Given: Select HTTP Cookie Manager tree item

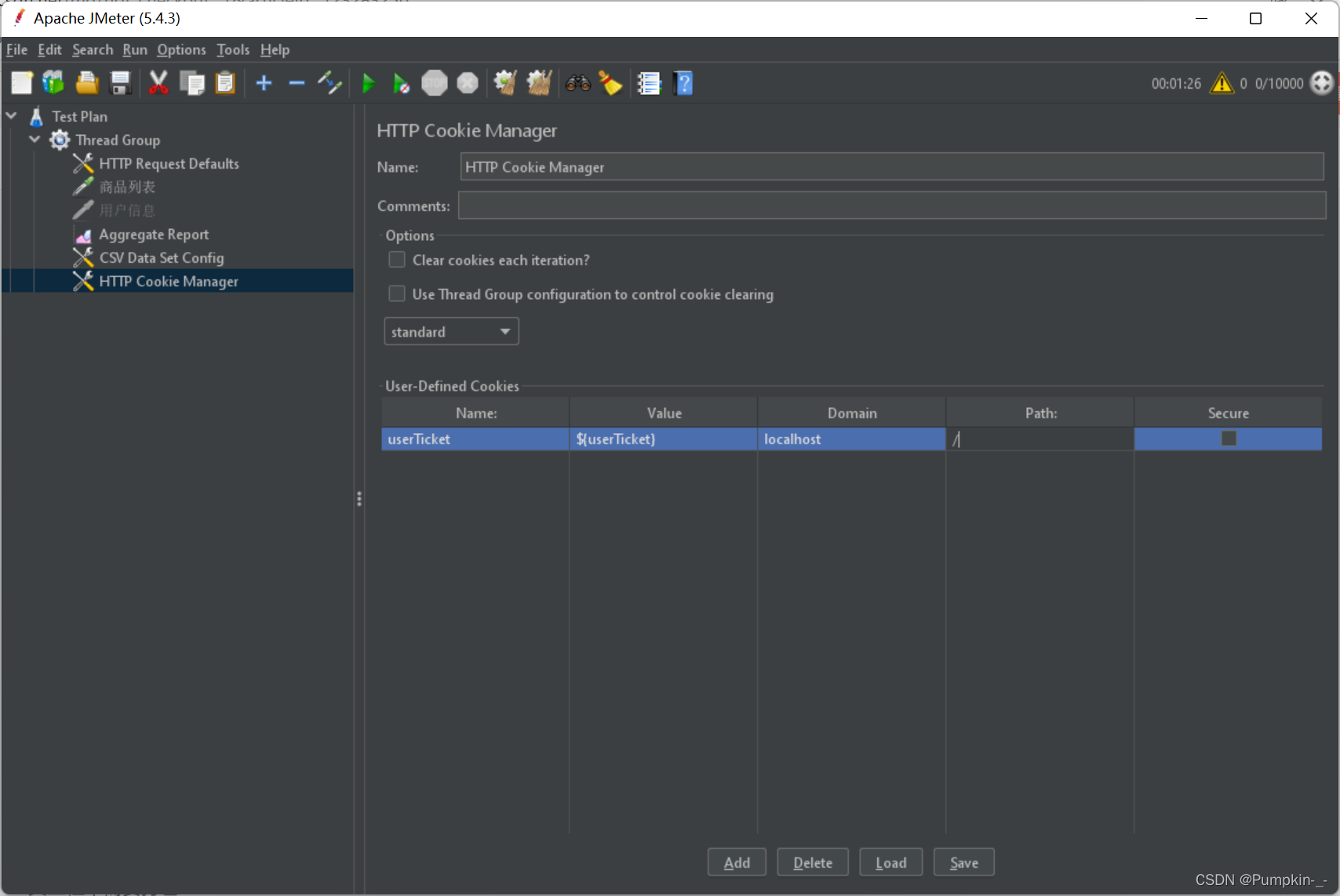Looking at the screenshot, I should [x=169, y=281].
